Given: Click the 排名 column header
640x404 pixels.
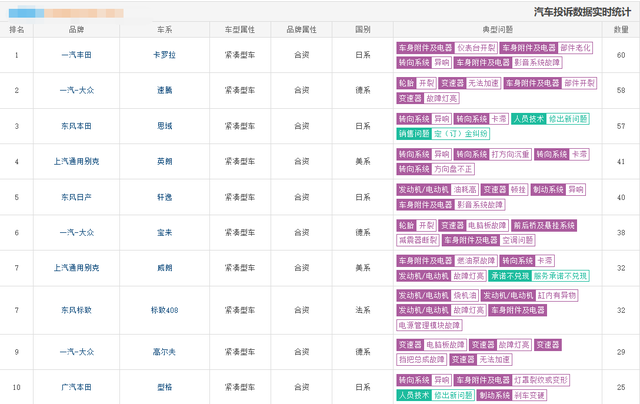Looking at the screenshot, I should click(x=17, y=30).
